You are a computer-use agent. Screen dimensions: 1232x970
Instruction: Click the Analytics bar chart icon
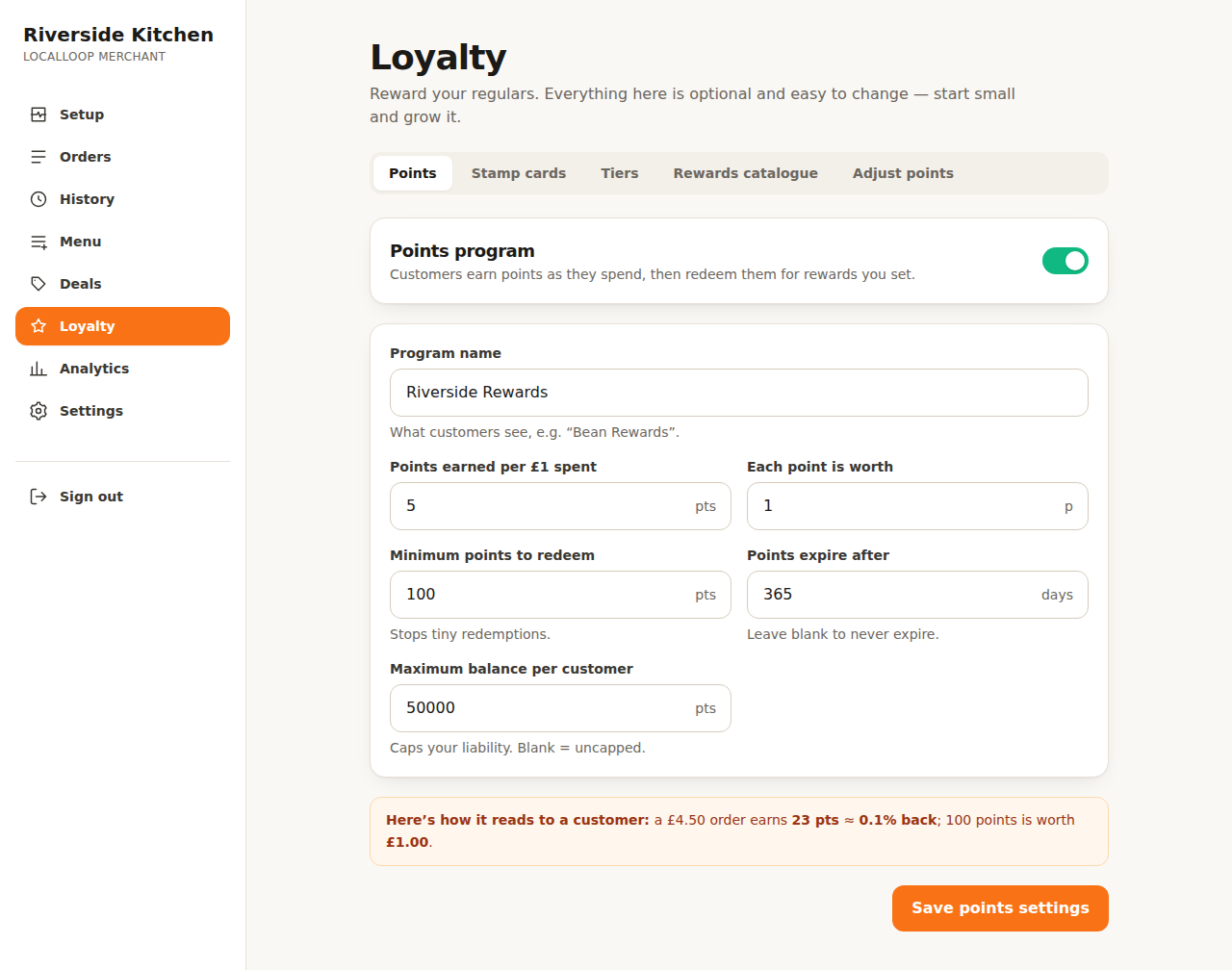click(38, 369)
